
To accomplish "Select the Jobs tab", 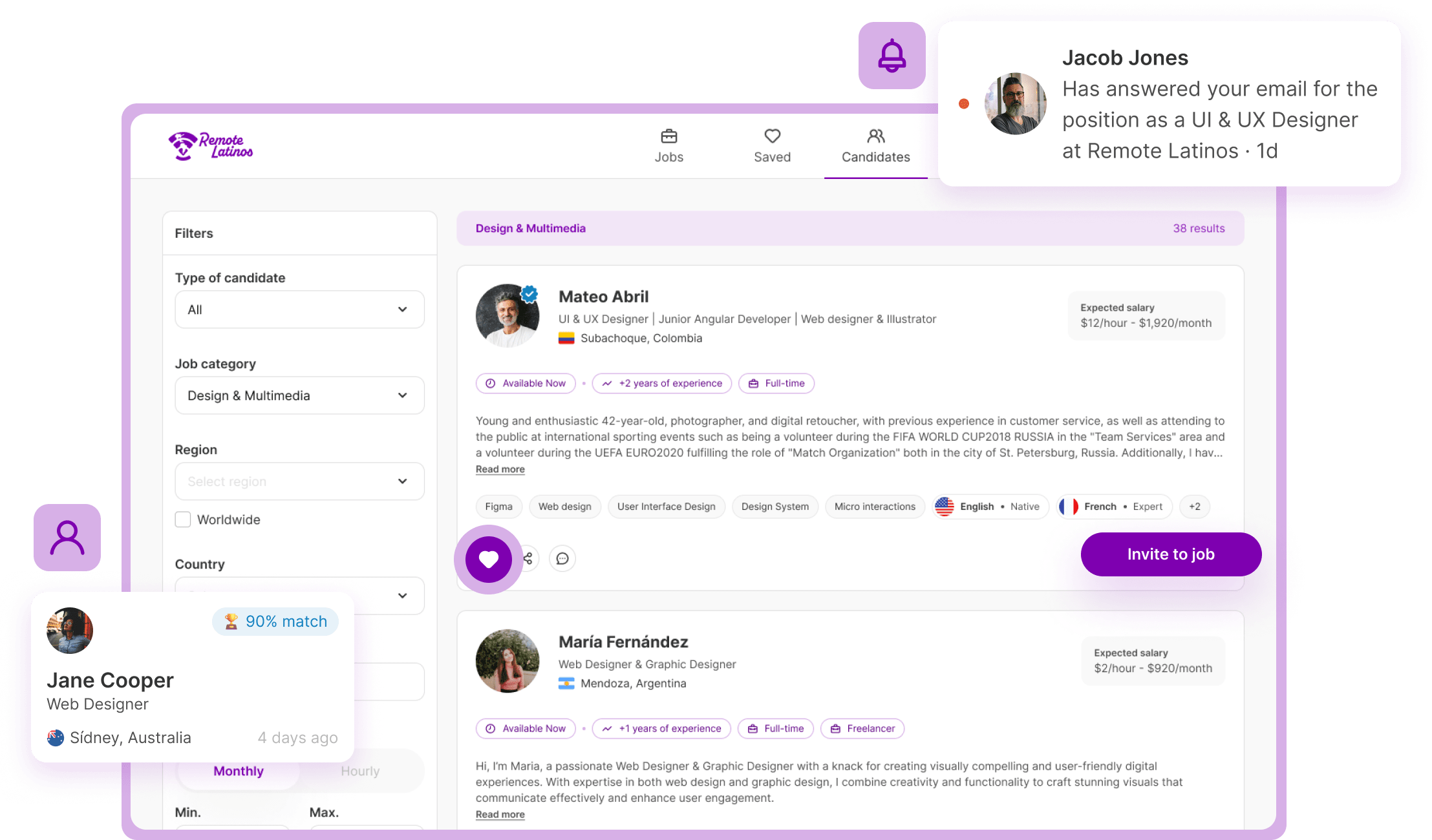I will click(x=668, y=146).
